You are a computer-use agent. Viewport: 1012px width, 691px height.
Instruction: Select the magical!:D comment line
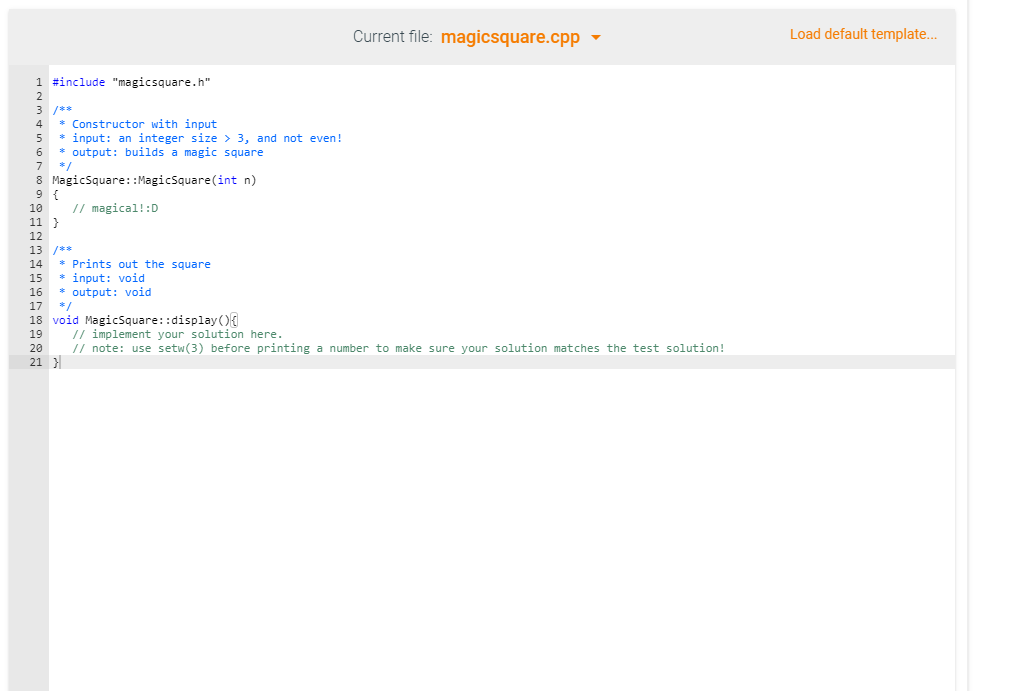pyautogui.click(x=113, y=207)
